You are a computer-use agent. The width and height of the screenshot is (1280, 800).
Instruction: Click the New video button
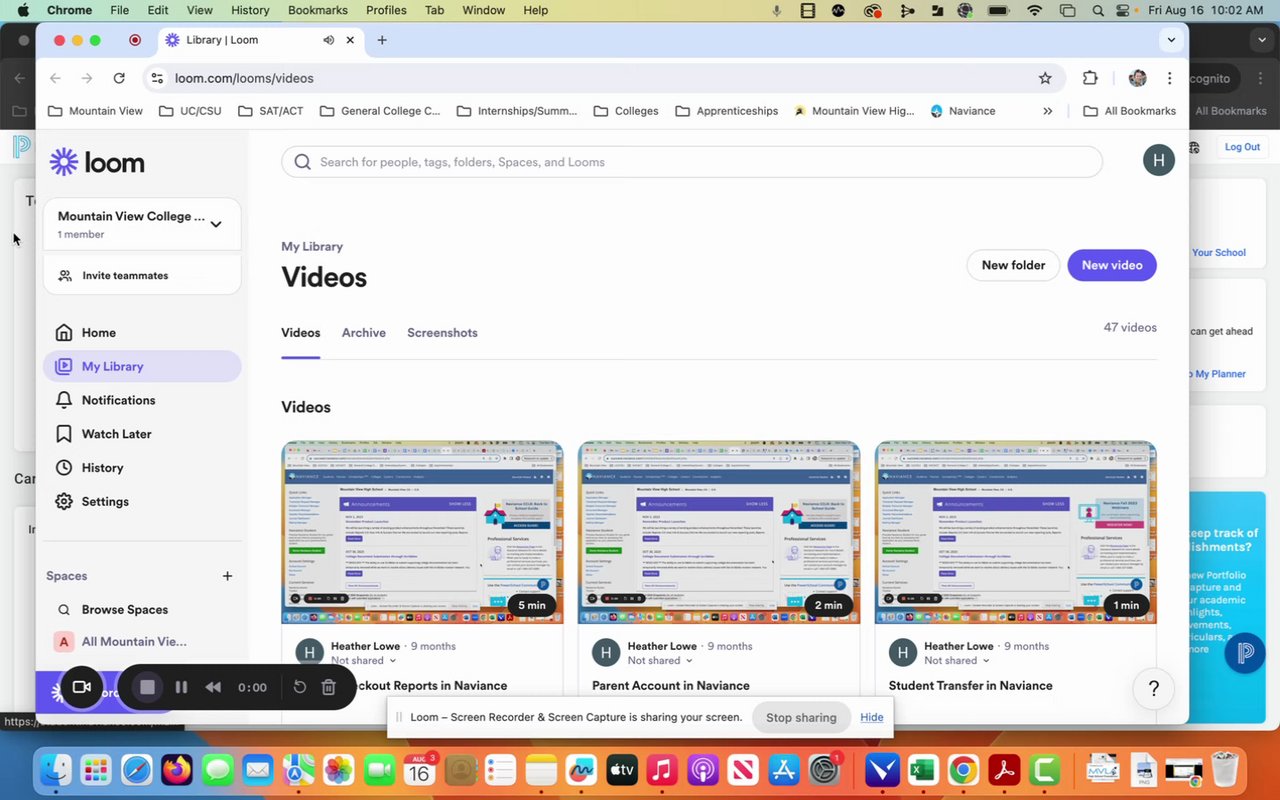pyautogui.click(x=1112, y=265)
